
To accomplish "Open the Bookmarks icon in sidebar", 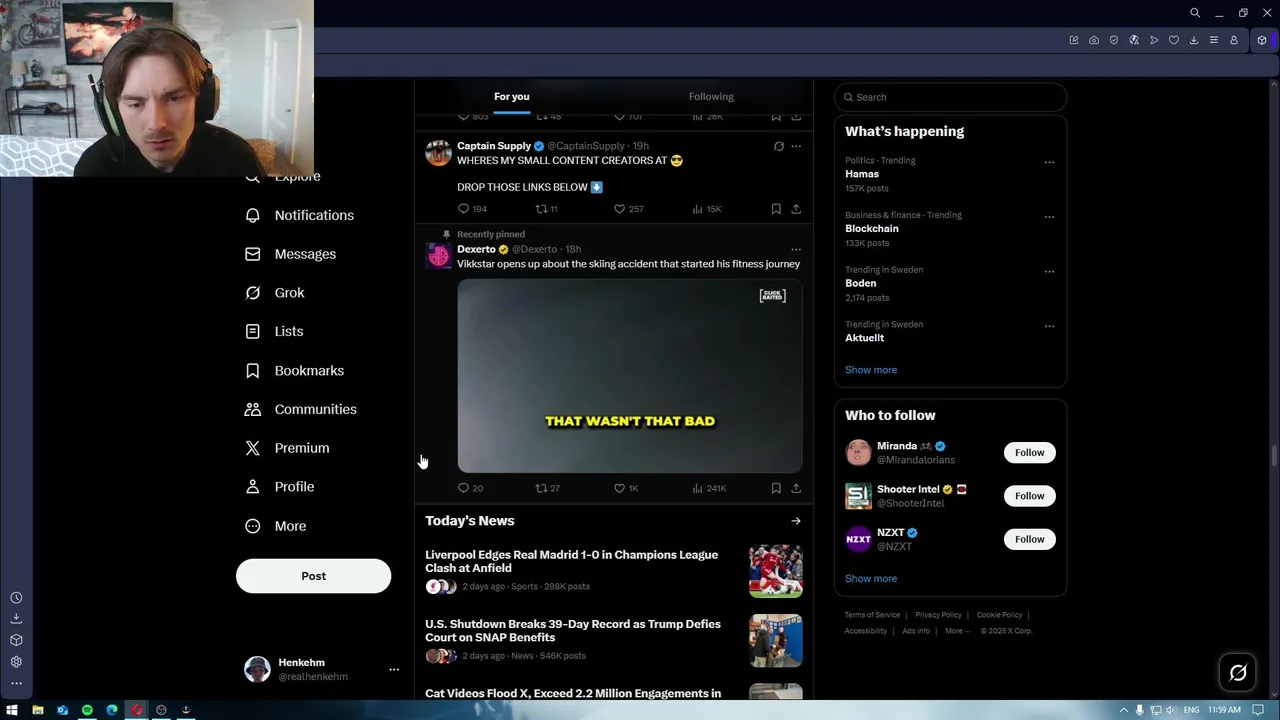I will (x=253, y=370).
